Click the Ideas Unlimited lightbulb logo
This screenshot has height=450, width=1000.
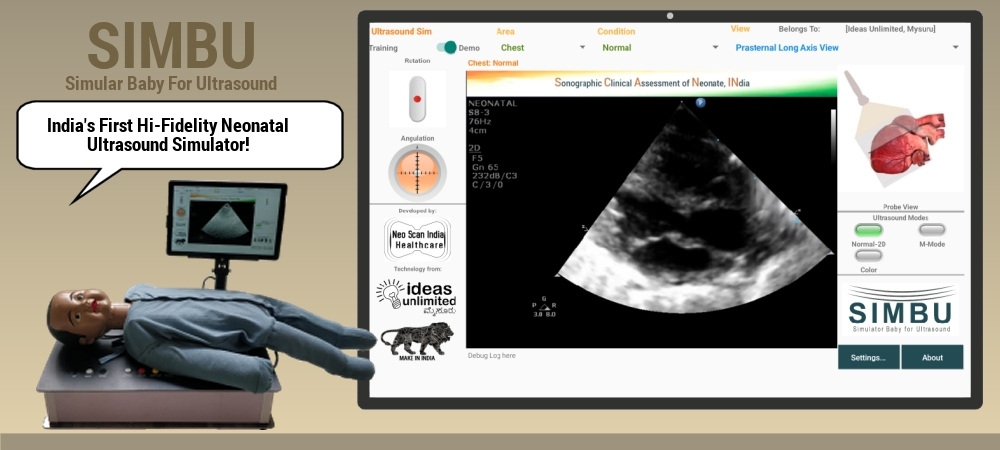click(416, 296)
